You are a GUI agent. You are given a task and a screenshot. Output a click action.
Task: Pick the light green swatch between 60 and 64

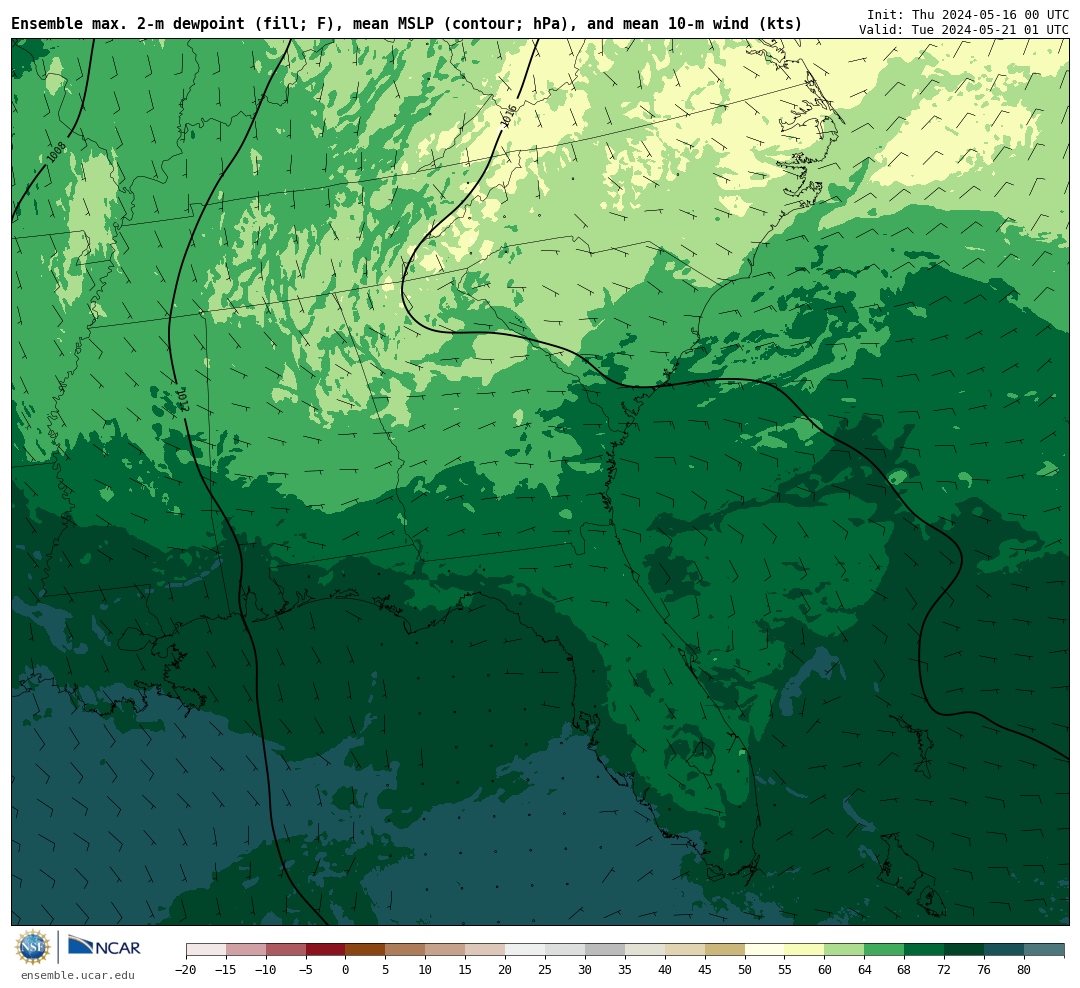[844, 950]
